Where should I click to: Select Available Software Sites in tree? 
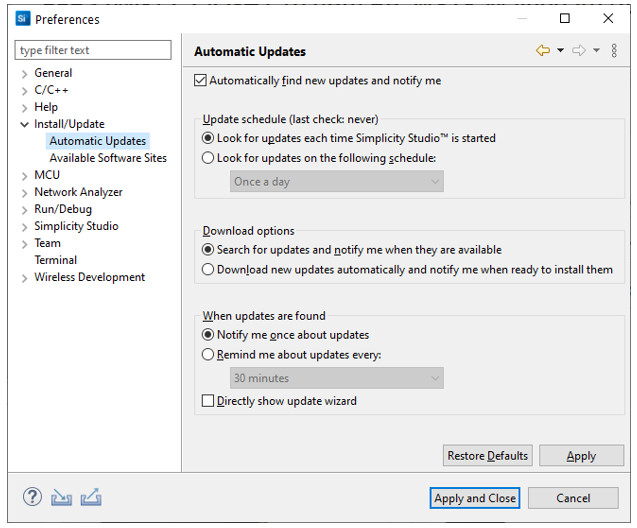108,158
